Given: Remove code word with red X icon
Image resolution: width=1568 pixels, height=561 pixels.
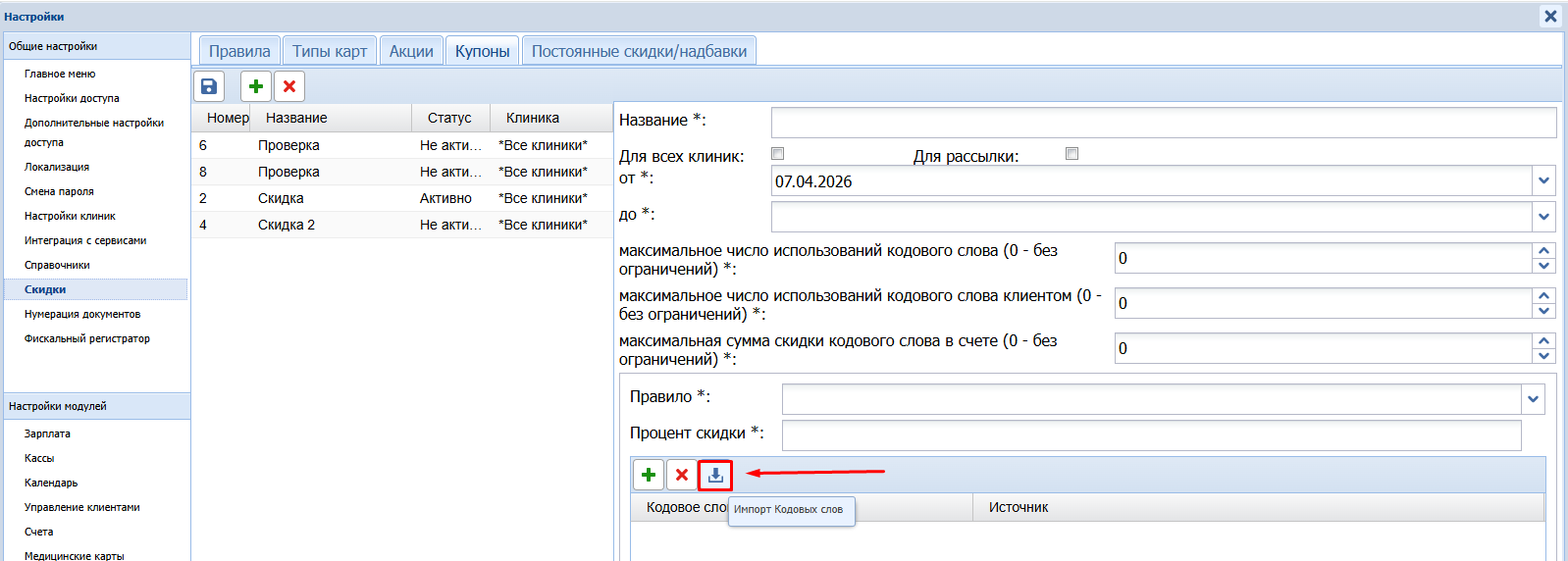Looking at the screenshot, I should tap(682, 476).
